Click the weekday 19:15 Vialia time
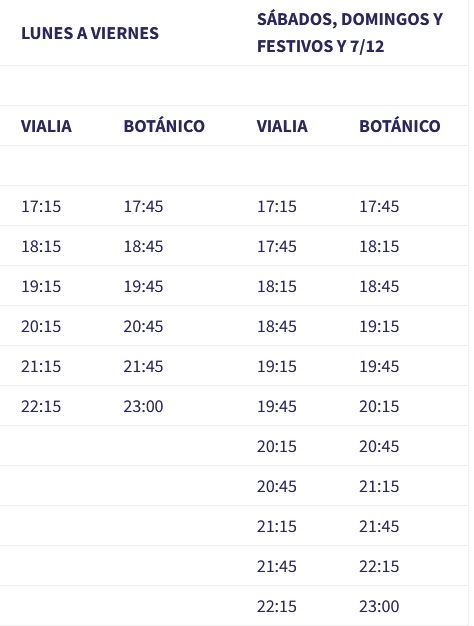Viewport: 474px width, 626px height. tap(41, 286)
